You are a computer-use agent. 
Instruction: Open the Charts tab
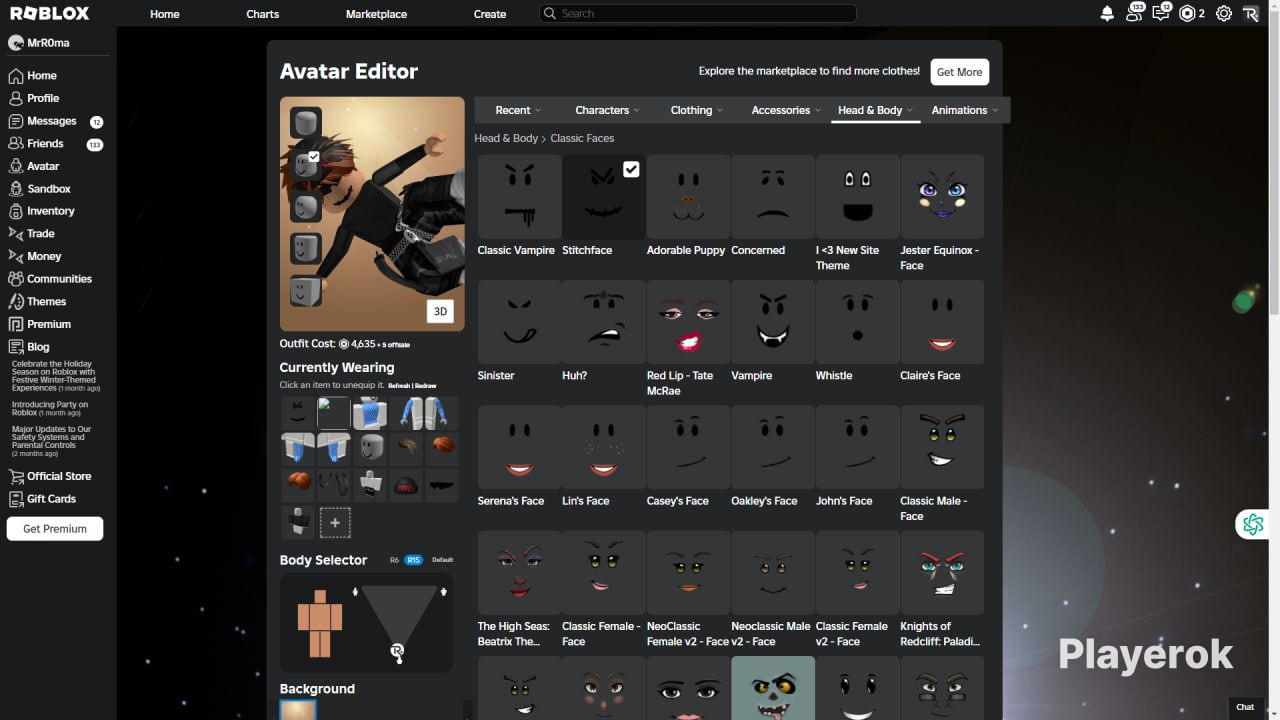(x=263, y=14)
